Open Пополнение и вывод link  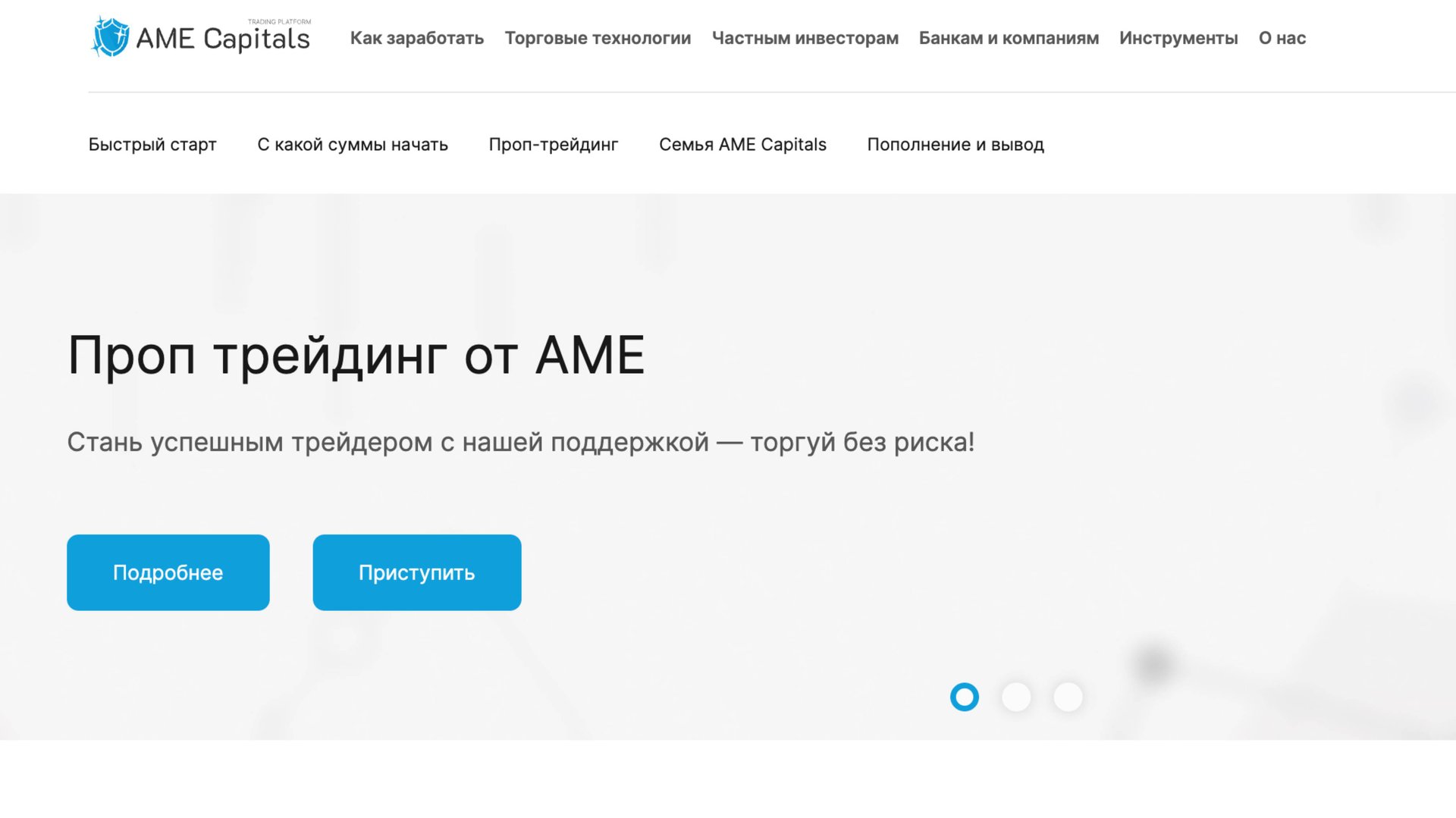click(x=955, y=144)
